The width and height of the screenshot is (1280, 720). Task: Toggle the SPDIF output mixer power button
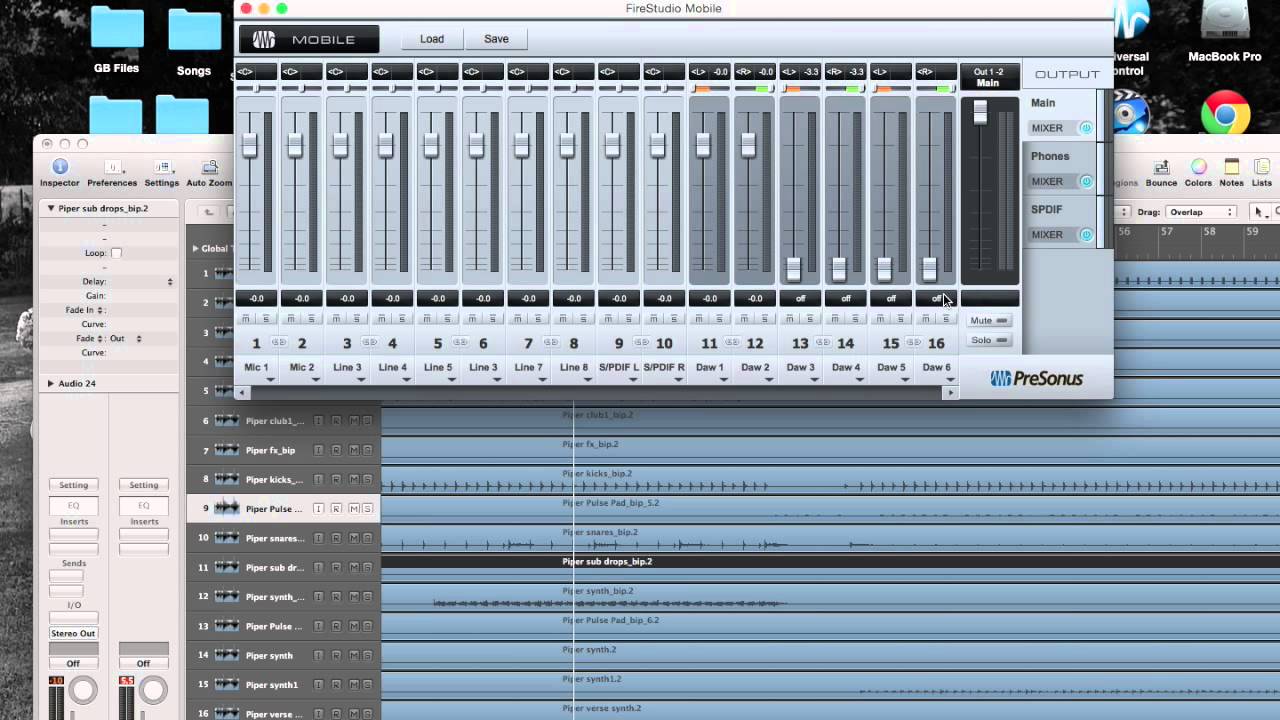click(1086, 234)
